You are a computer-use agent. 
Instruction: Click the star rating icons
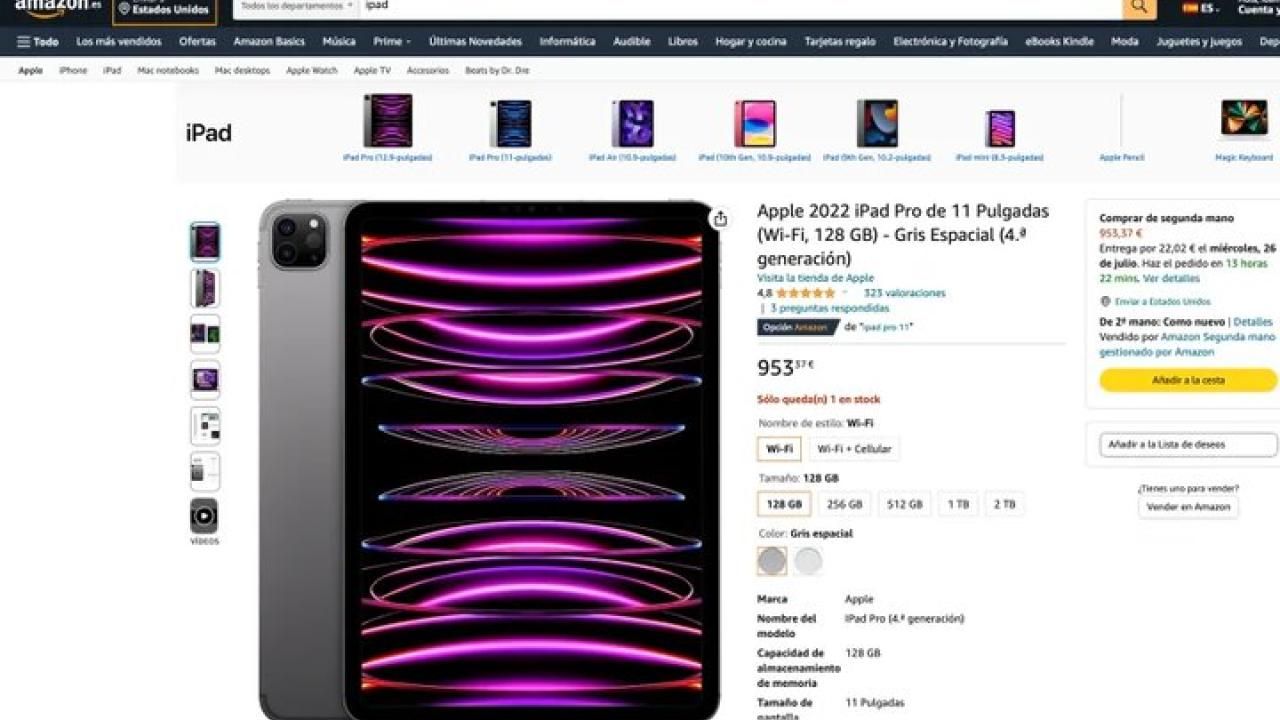pos(805,293)
